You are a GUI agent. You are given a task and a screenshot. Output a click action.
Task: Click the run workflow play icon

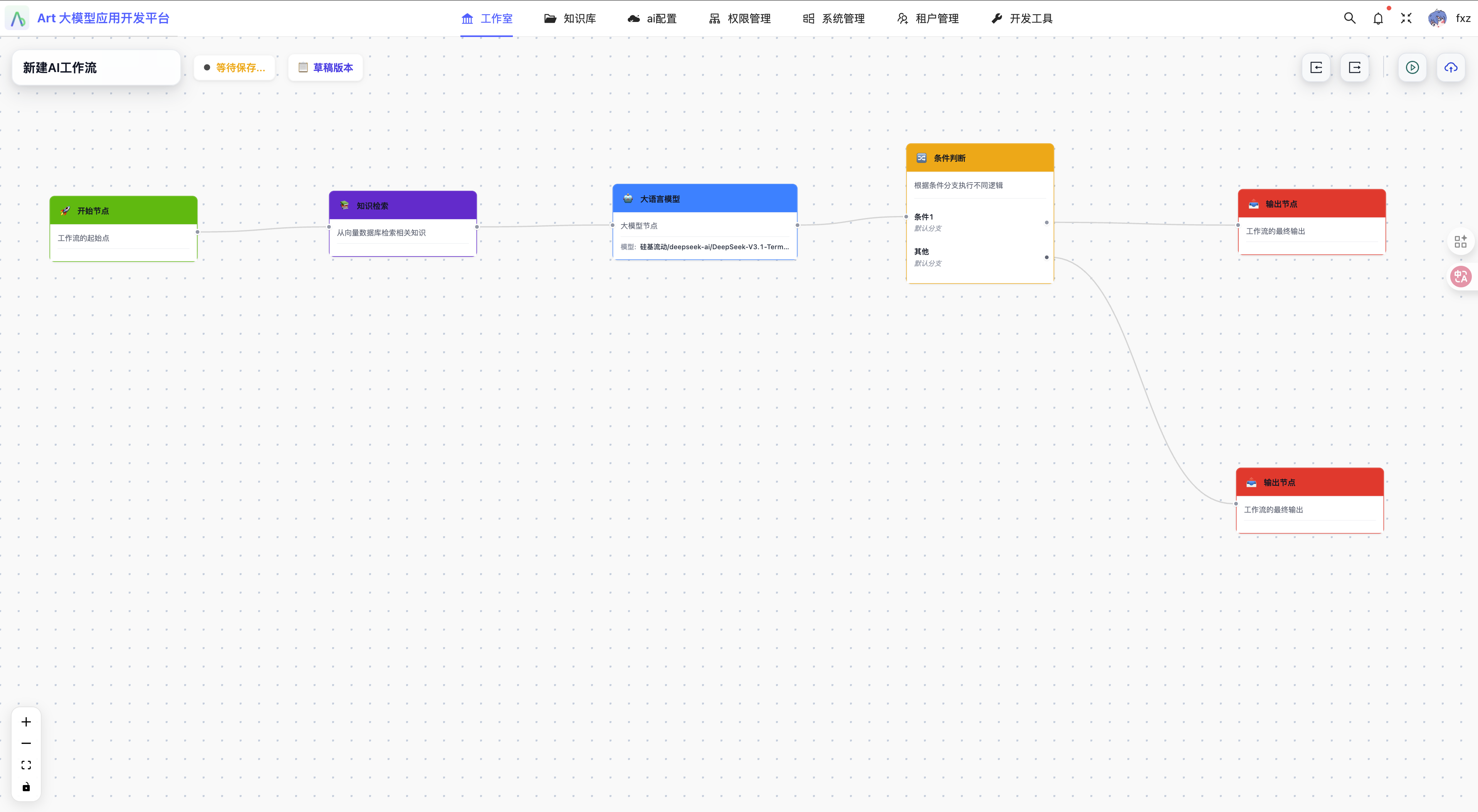(1412, 68)
